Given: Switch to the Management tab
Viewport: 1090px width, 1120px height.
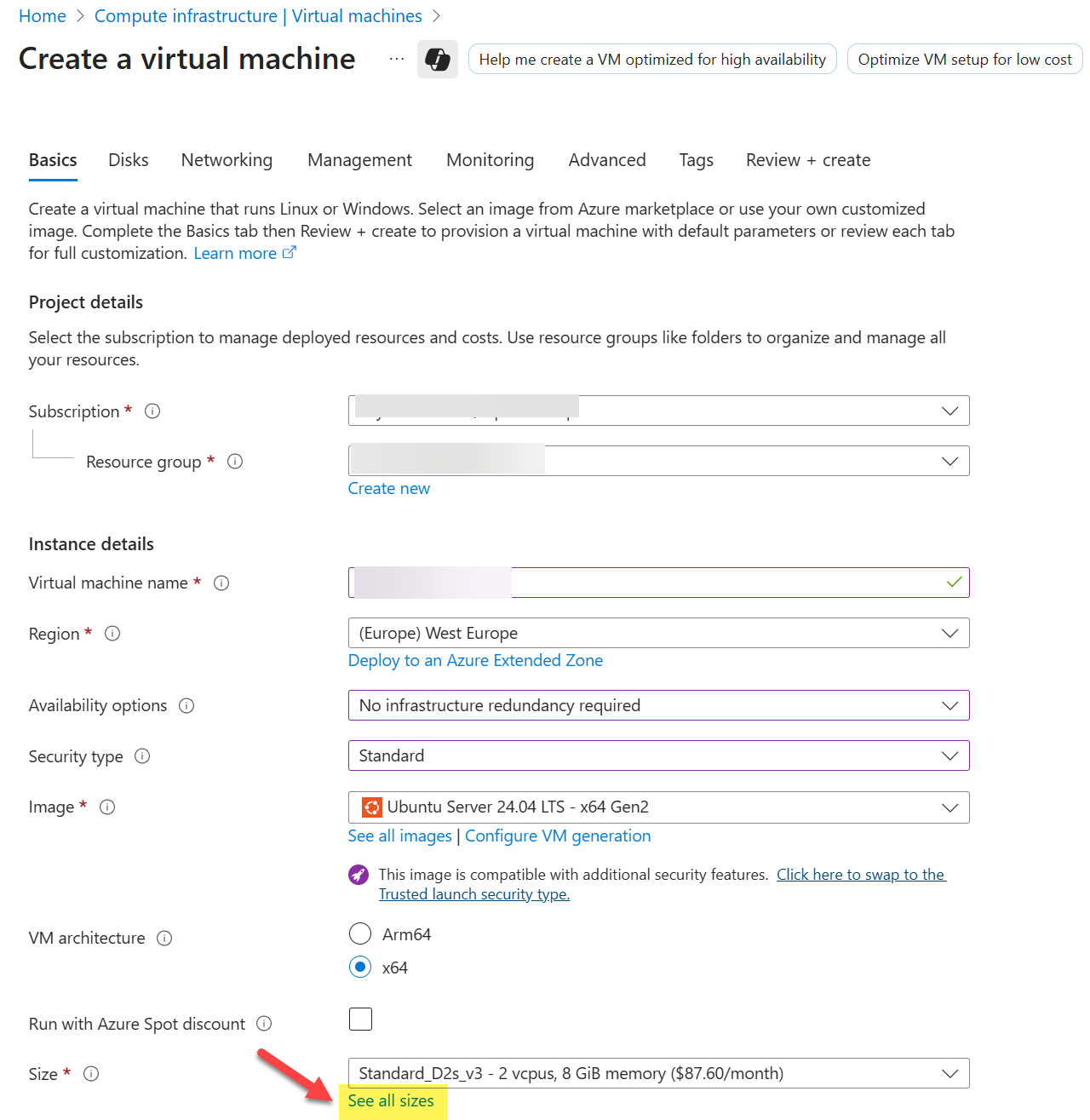Looking at the screenshot, I should (x=359, y=160).
